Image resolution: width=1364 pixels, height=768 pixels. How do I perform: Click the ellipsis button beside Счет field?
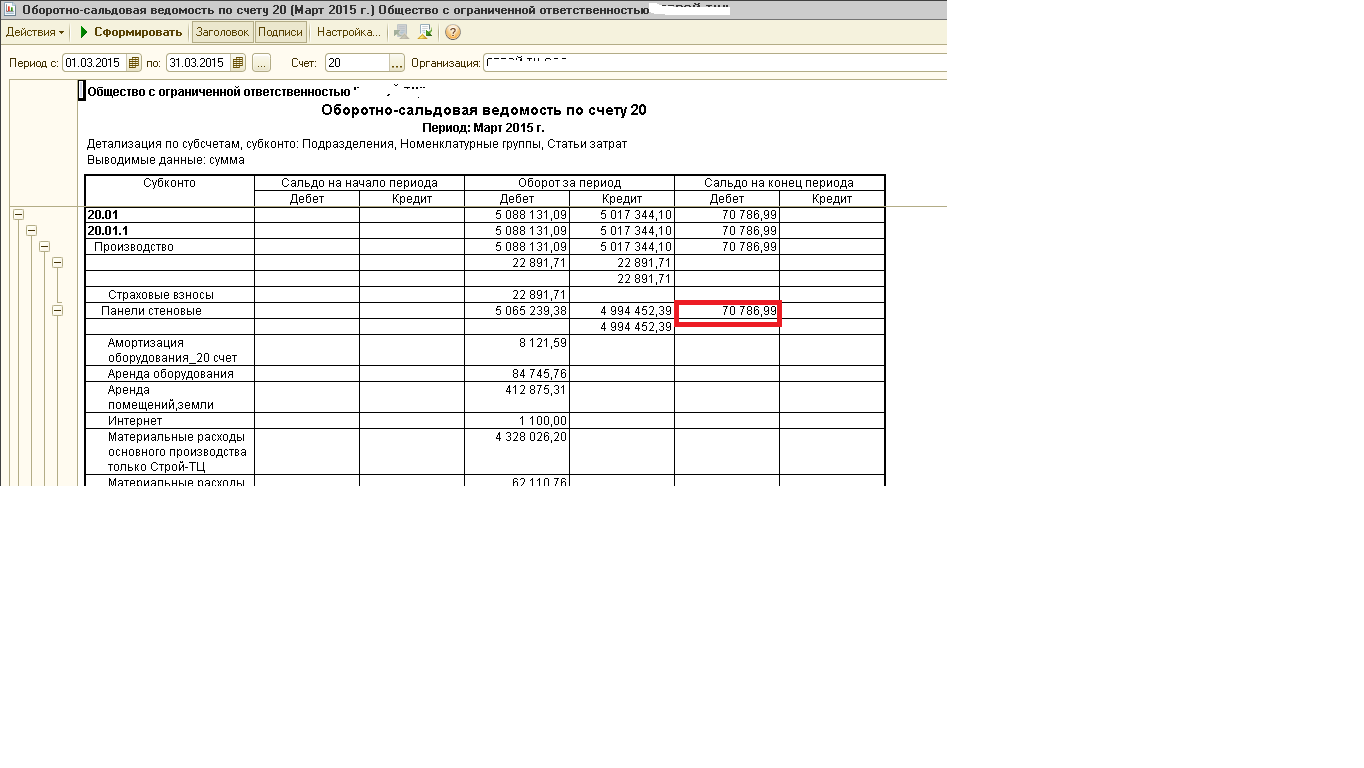click(x=397, y=63)
